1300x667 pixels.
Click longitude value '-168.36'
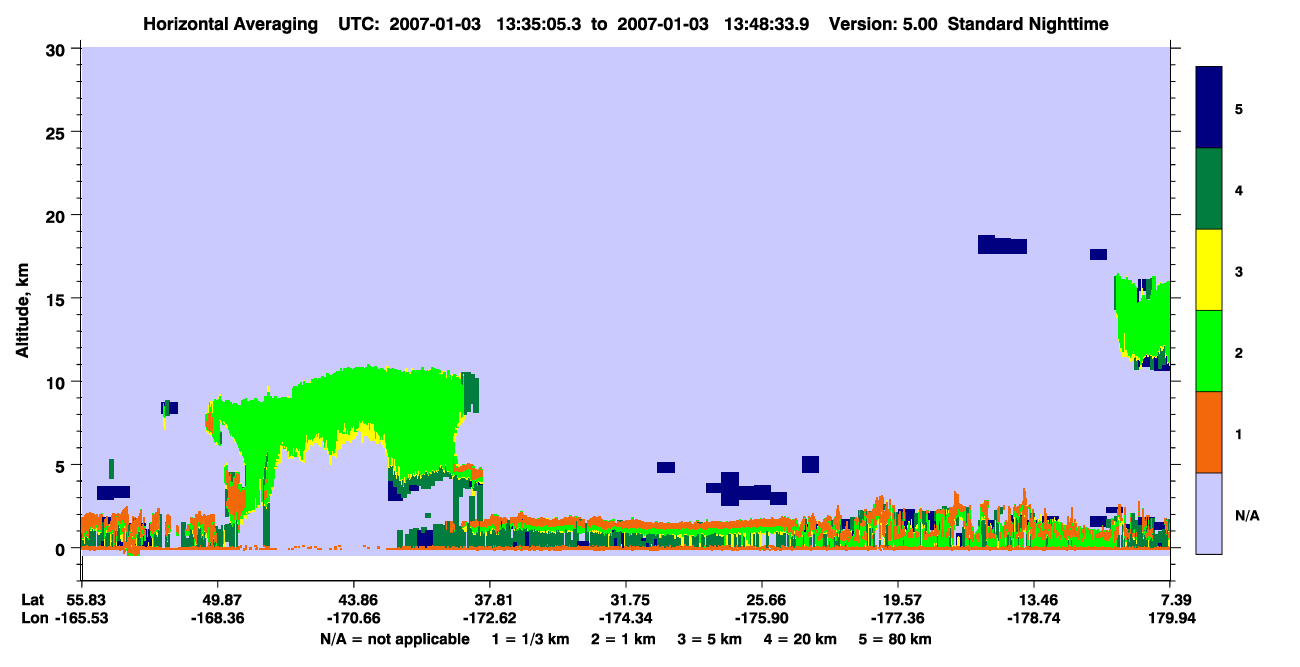pyautogui.click(x=217, y=618)
